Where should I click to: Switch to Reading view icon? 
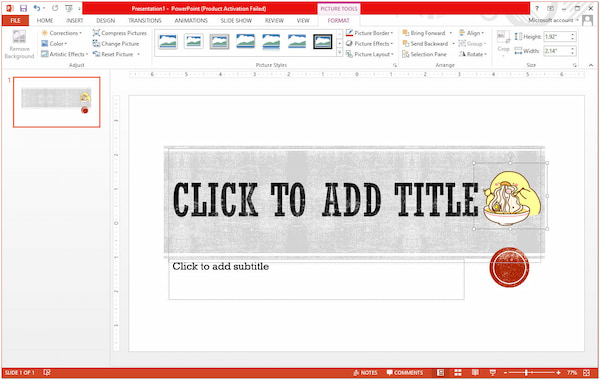pyautogui.click(x=475, y=372)
